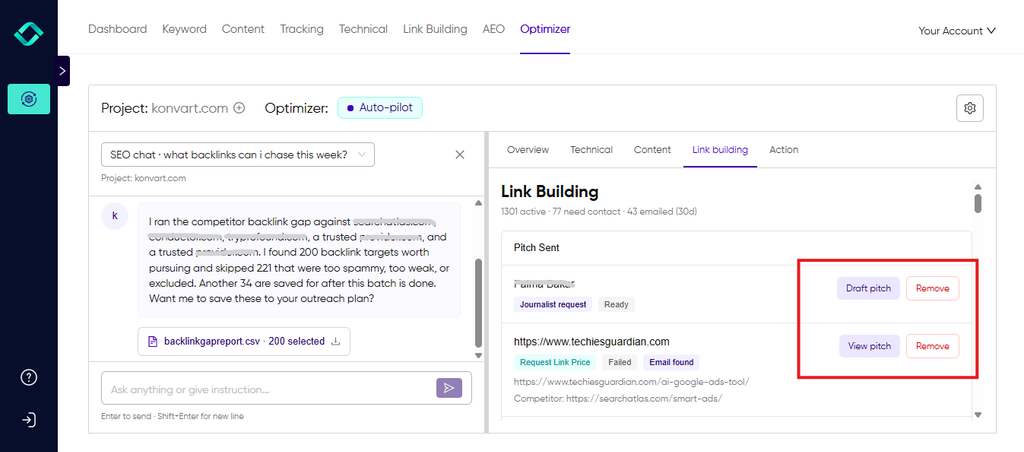Click the Link Building scrollbar thumb
1024x452 pixels.
pos(978,202)
